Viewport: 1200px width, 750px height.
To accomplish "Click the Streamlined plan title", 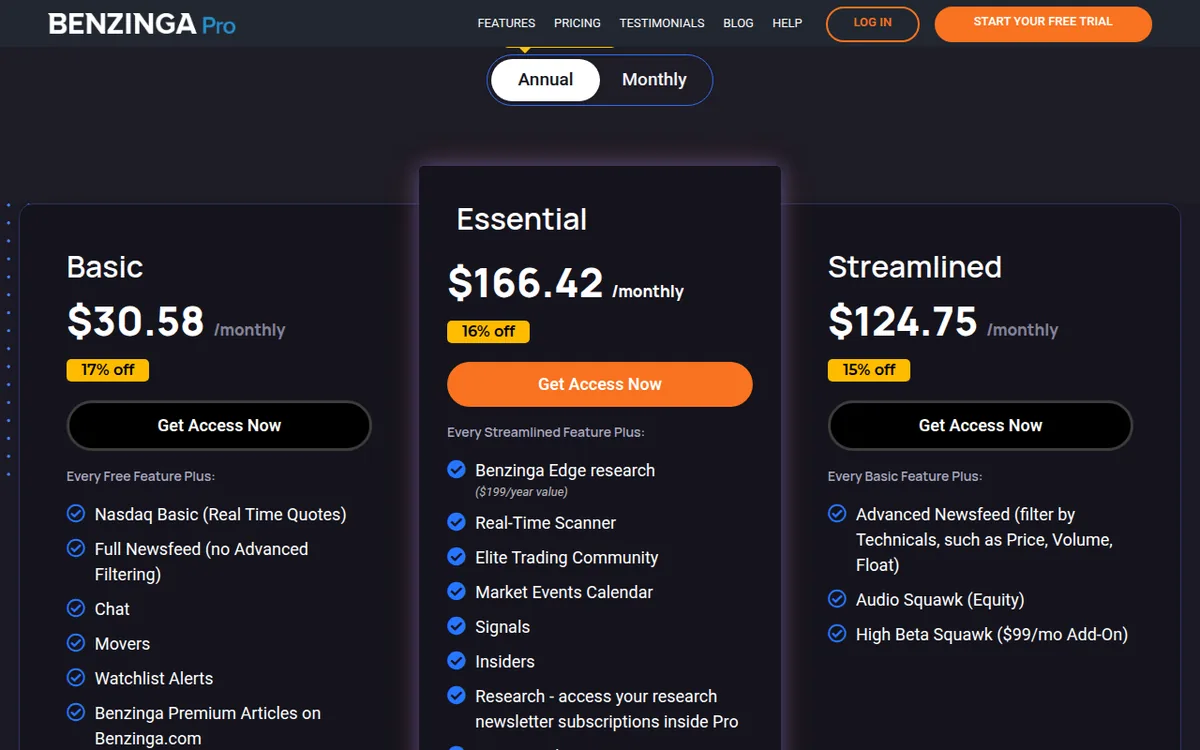I will click(915, 267).
